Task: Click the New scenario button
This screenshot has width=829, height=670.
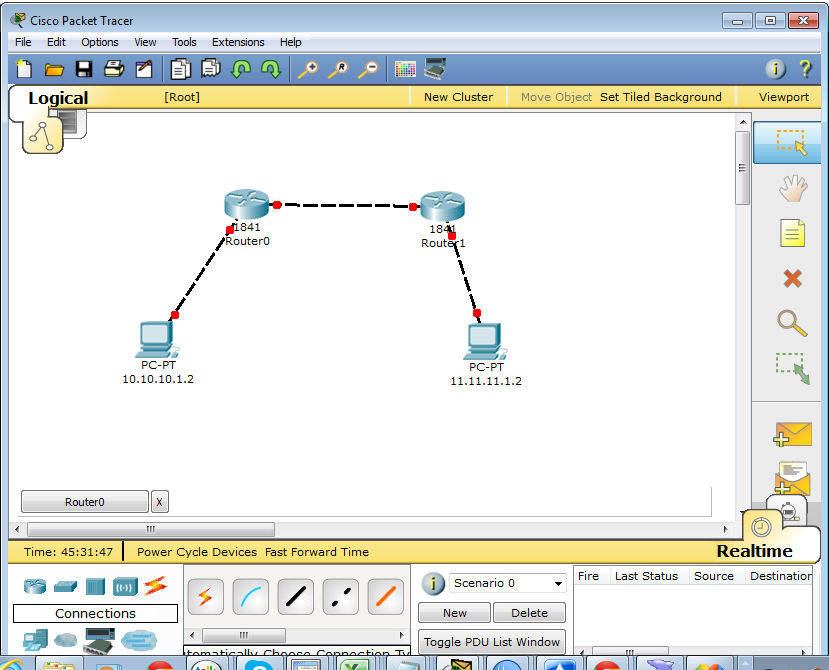Action: click(x=455, y=612)
